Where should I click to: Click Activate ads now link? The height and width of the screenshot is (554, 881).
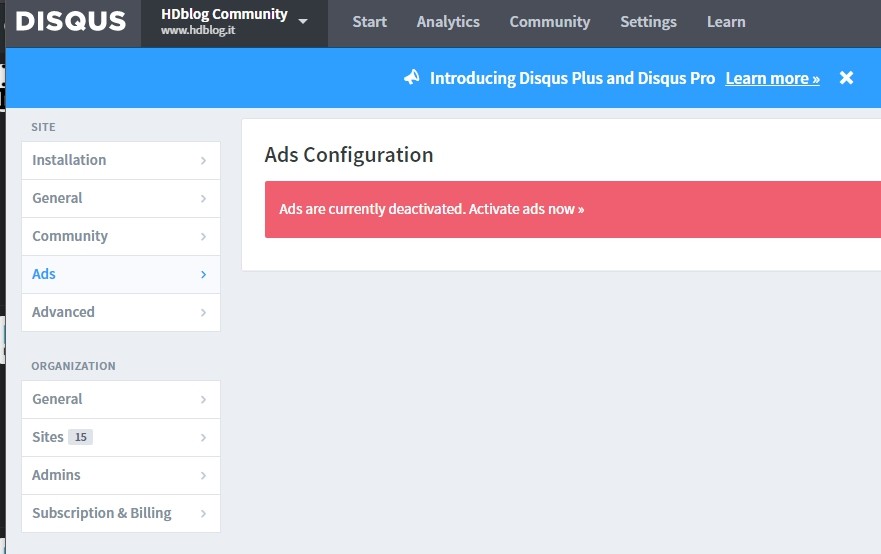coord(526,209)
